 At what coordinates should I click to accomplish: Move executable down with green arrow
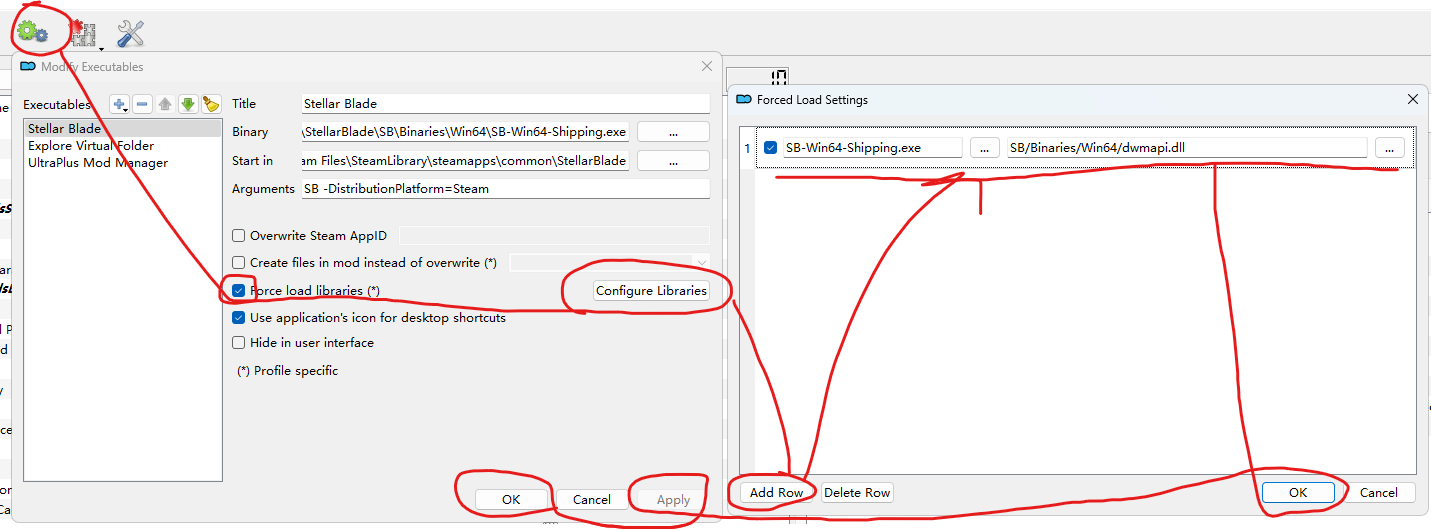187,104
